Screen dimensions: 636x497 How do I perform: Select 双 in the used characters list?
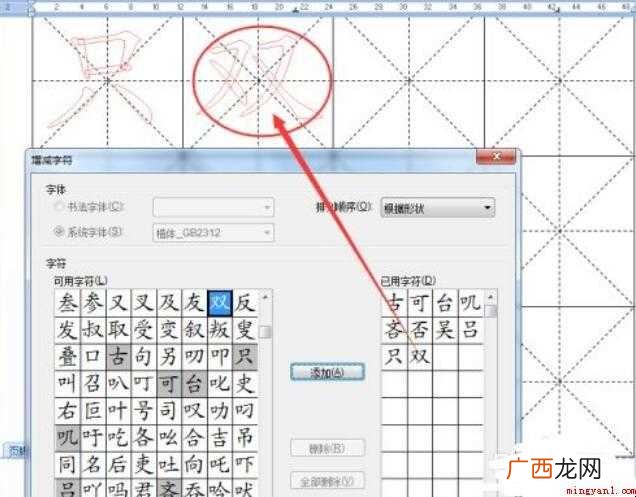[420, 357]
